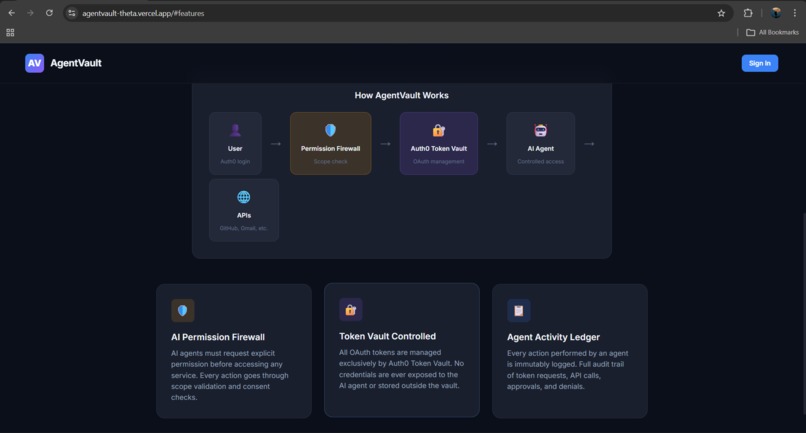Click the Token Vault Controlled feature heading
This screenshot has width=806, height=433.
point(388,336)
